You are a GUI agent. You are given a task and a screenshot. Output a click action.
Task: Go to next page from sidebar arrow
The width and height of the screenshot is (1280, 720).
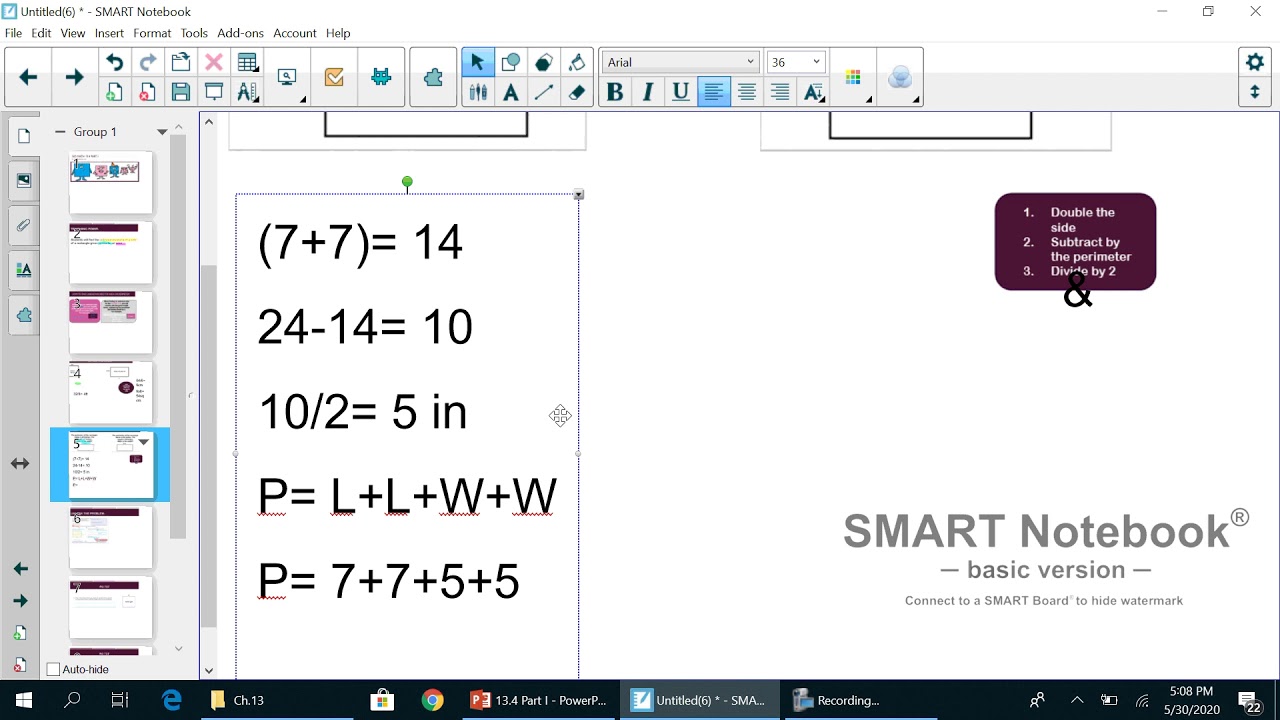click(x=21, y=601)
